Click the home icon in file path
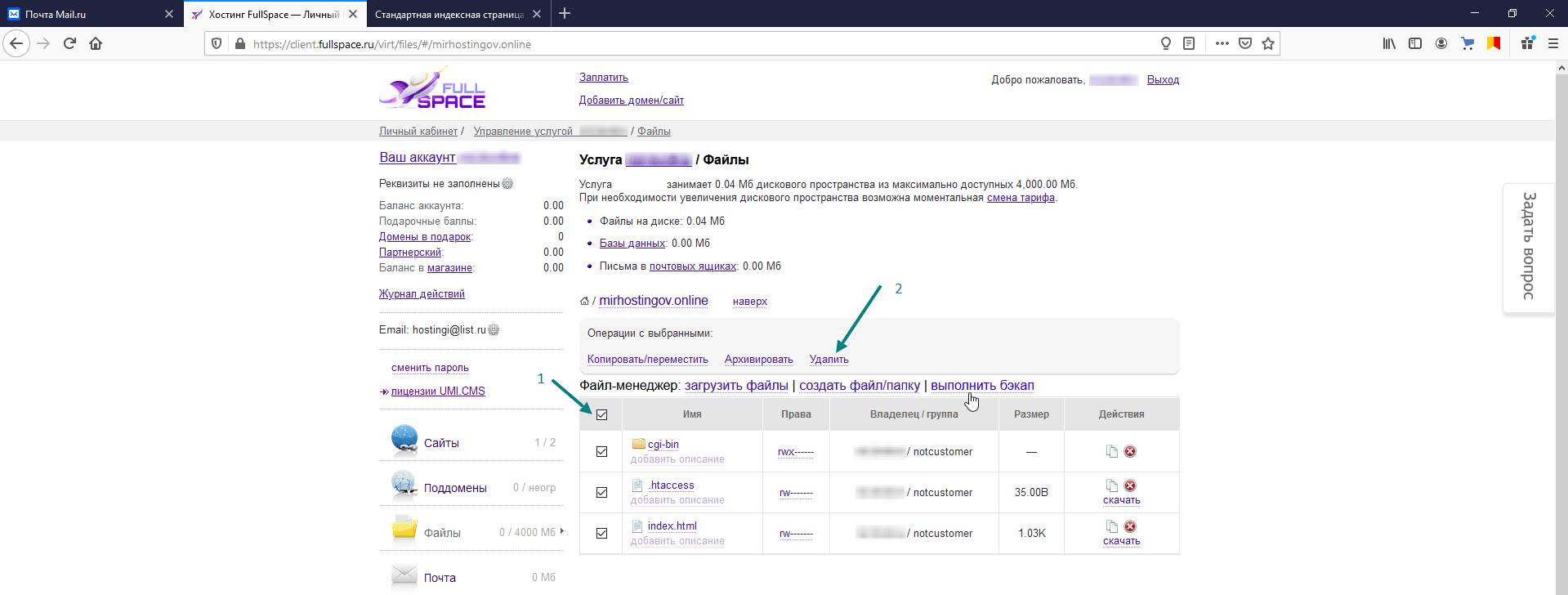This screenshot has height=595, width=1568. pos(584,301)
